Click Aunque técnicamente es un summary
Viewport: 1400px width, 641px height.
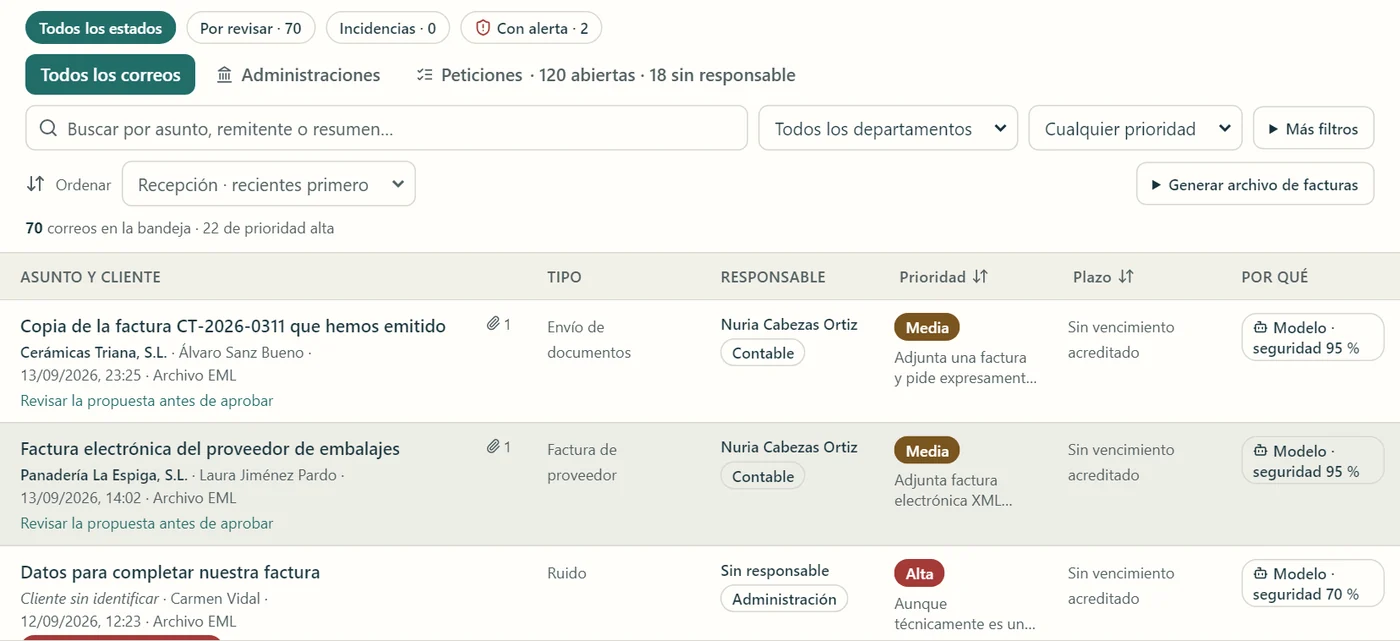click(x=965, y=613)
